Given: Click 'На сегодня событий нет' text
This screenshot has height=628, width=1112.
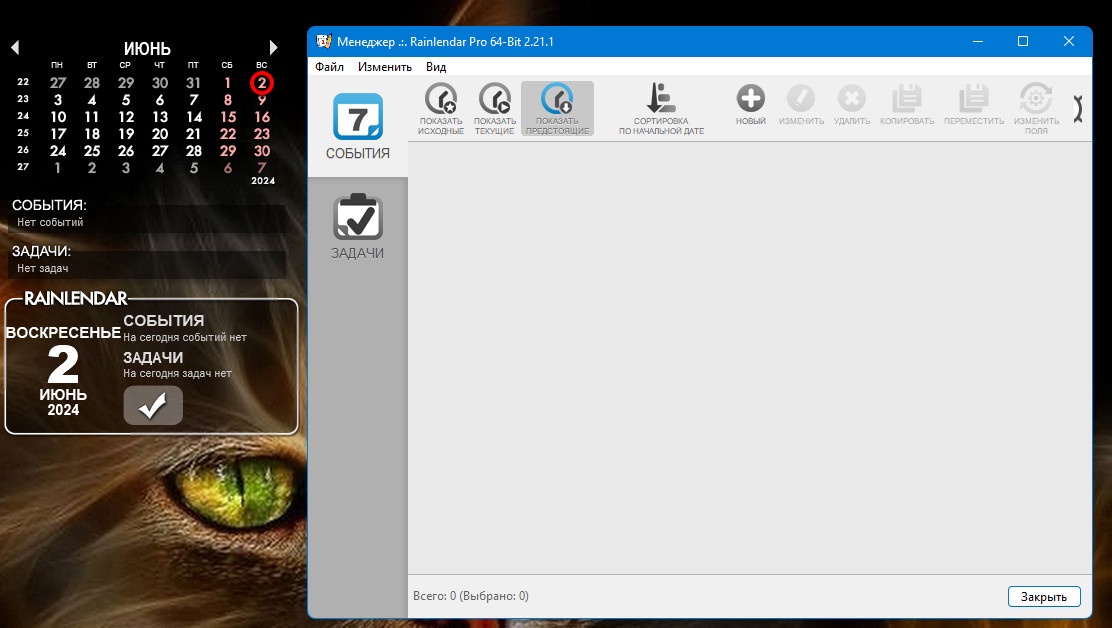Looking at the screenshot, I should [x=184, y=337].
